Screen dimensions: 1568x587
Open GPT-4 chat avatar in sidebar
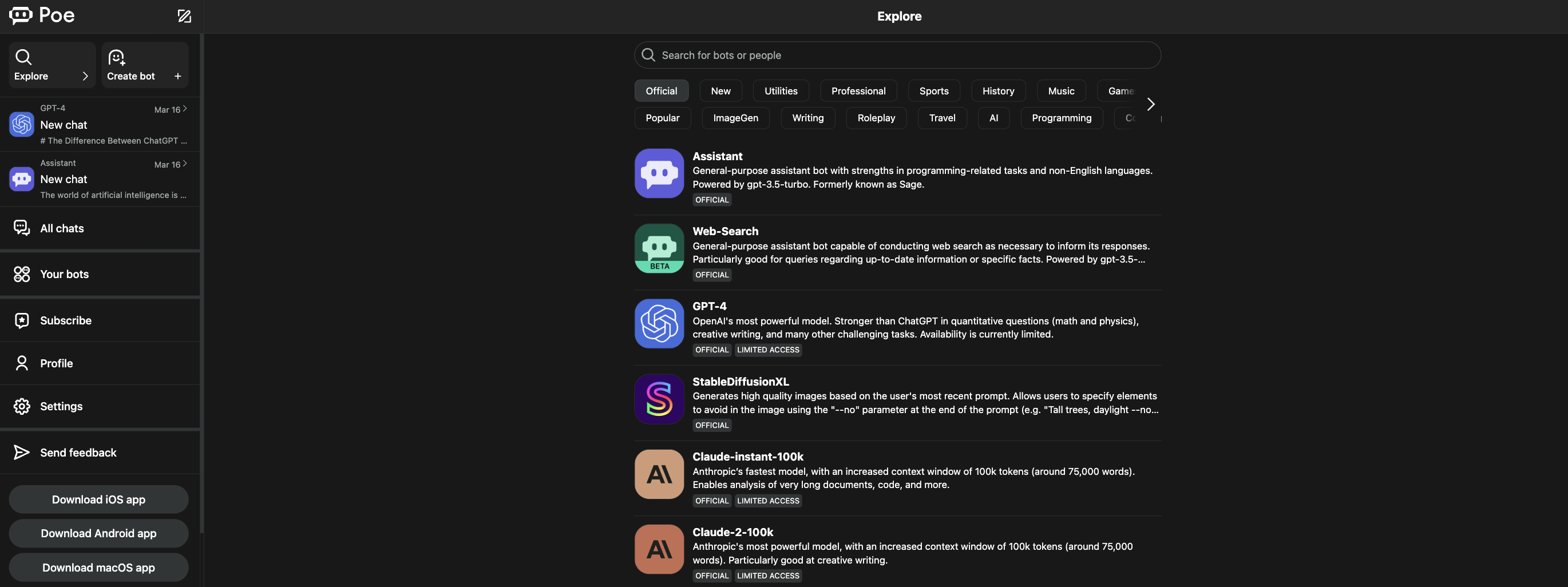(x=21, y=124)
